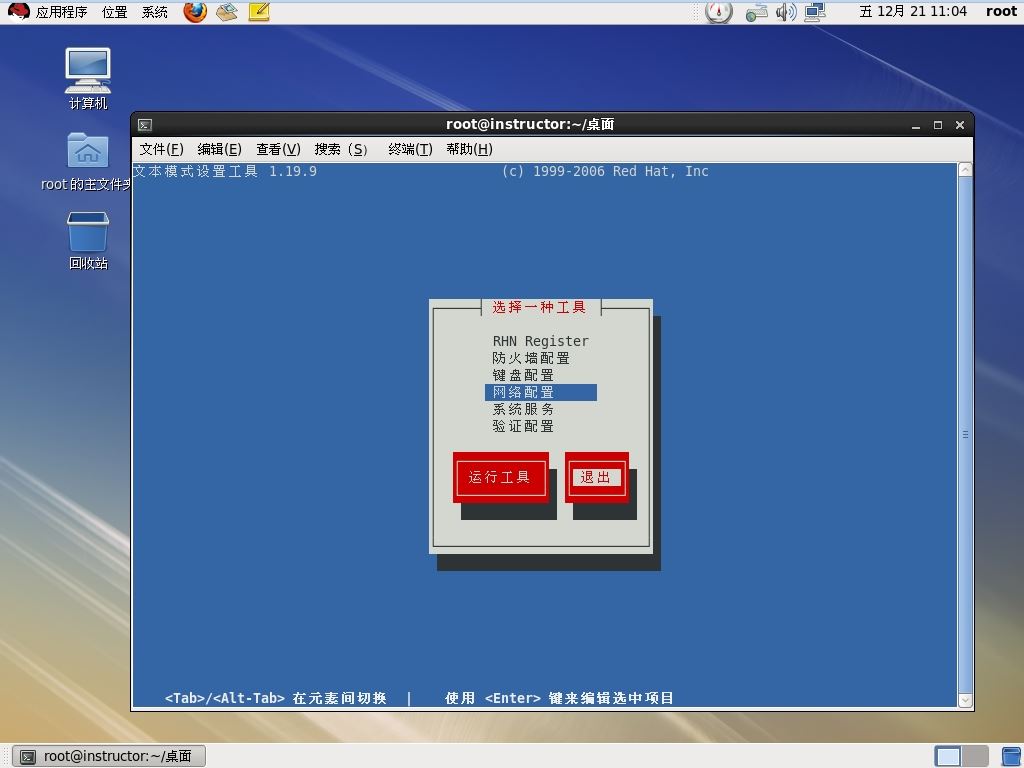Image resolution: width=1024 pixels, height=768 pixels.
Task: Select RHN Register in tool list
Action: 541,341
